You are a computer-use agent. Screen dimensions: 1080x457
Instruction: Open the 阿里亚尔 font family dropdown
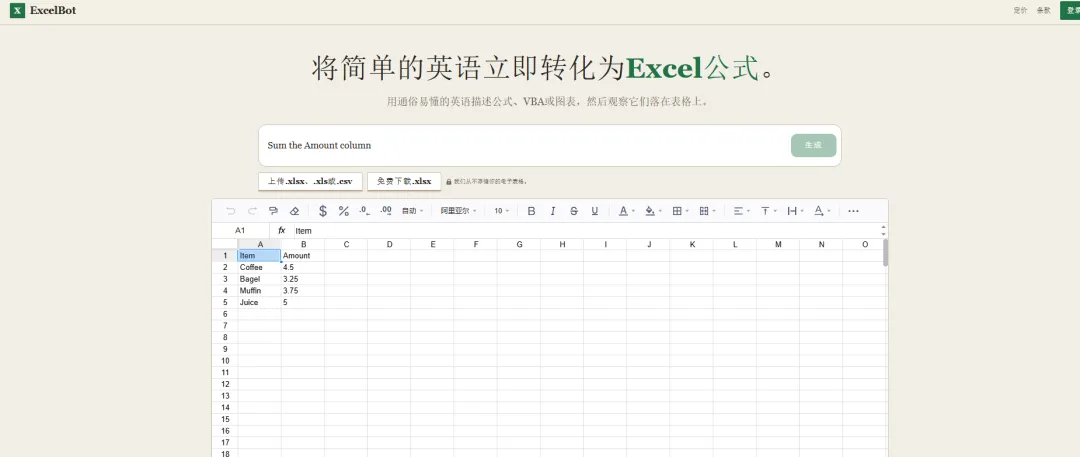pyautogui.click(x=458, y=211)
